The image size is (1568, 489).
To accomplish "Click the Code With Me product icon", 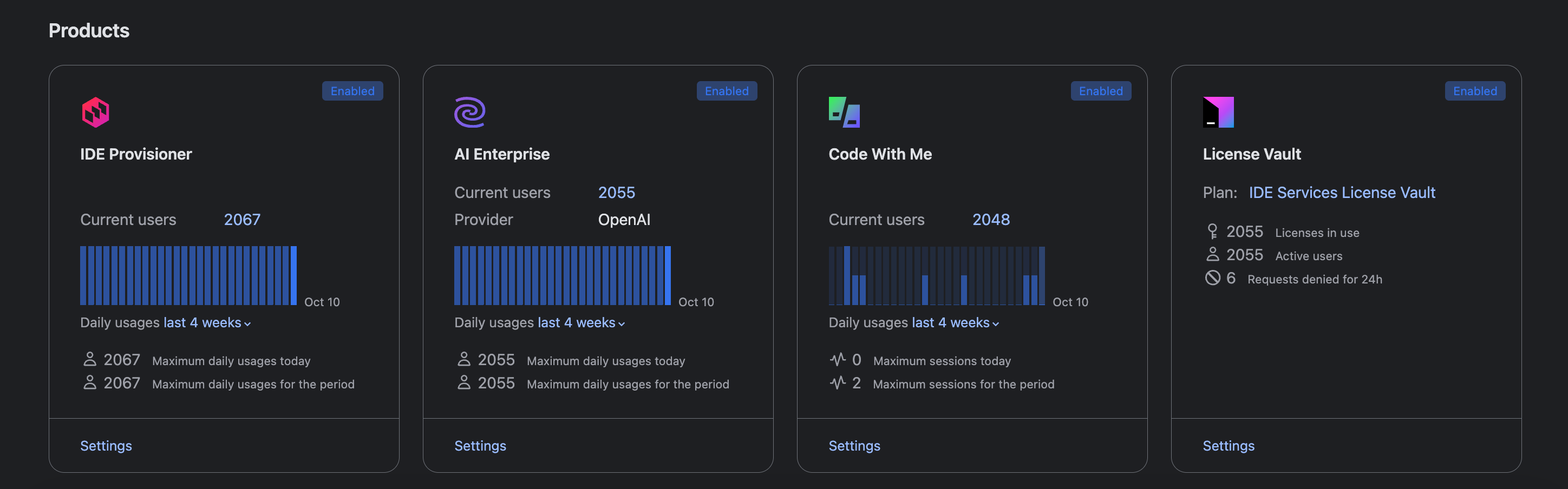I will pos(844,112).
